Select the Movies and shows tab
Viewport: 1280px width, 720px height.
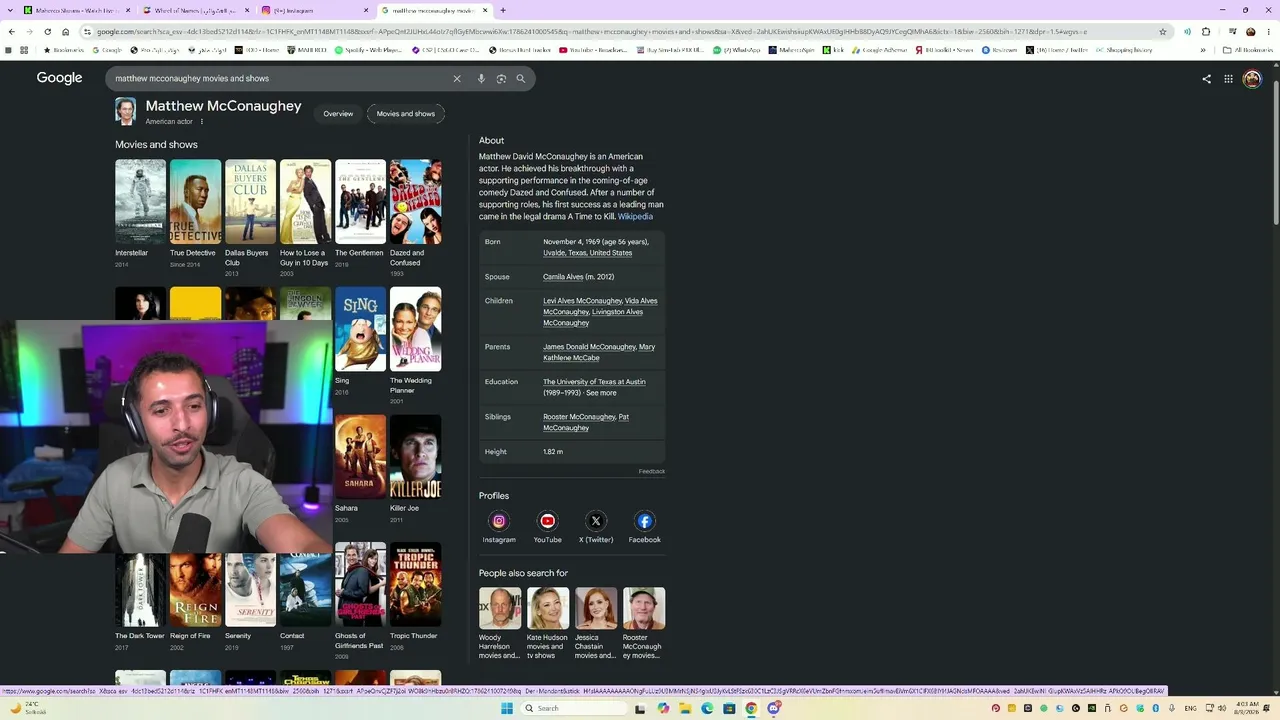[x=406, y=114]
